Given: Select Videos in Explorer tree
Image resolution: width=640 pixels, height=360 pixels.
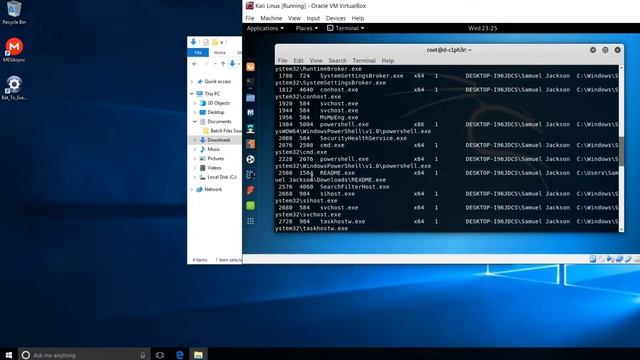Looking at the screenshot, I should [x=211, y=168].
